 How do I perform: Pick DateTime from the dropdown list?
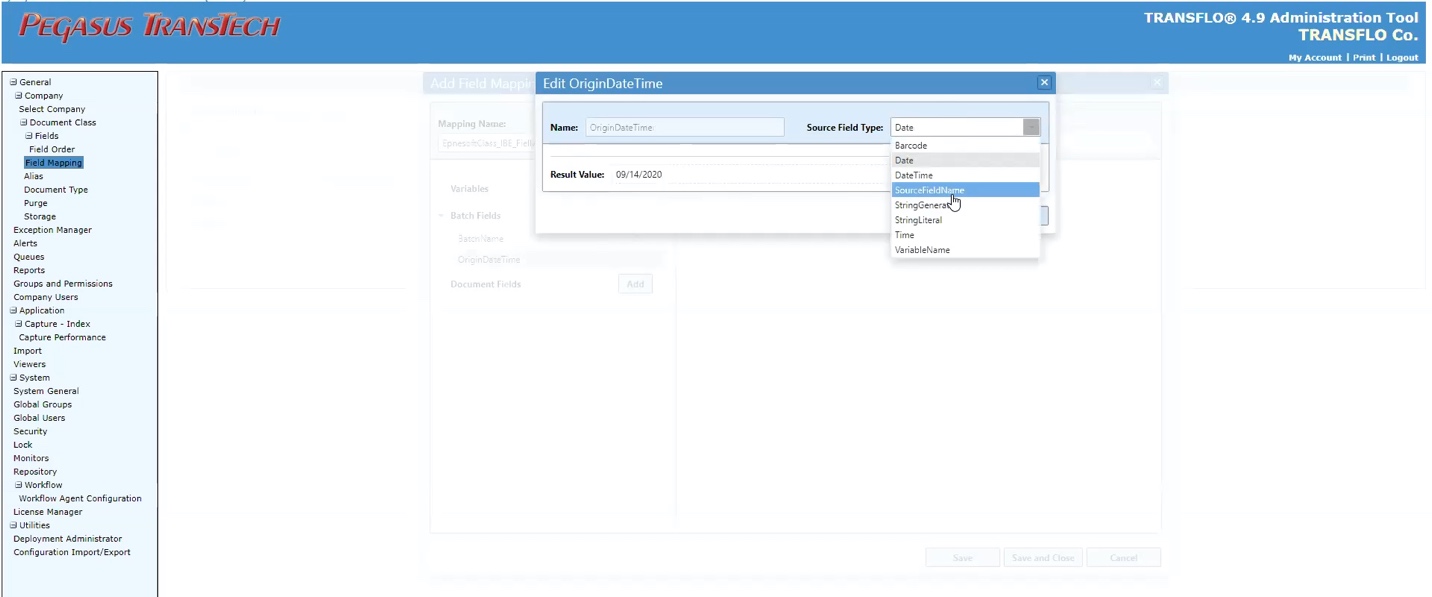pyautogui.click(x=965, y=175)
